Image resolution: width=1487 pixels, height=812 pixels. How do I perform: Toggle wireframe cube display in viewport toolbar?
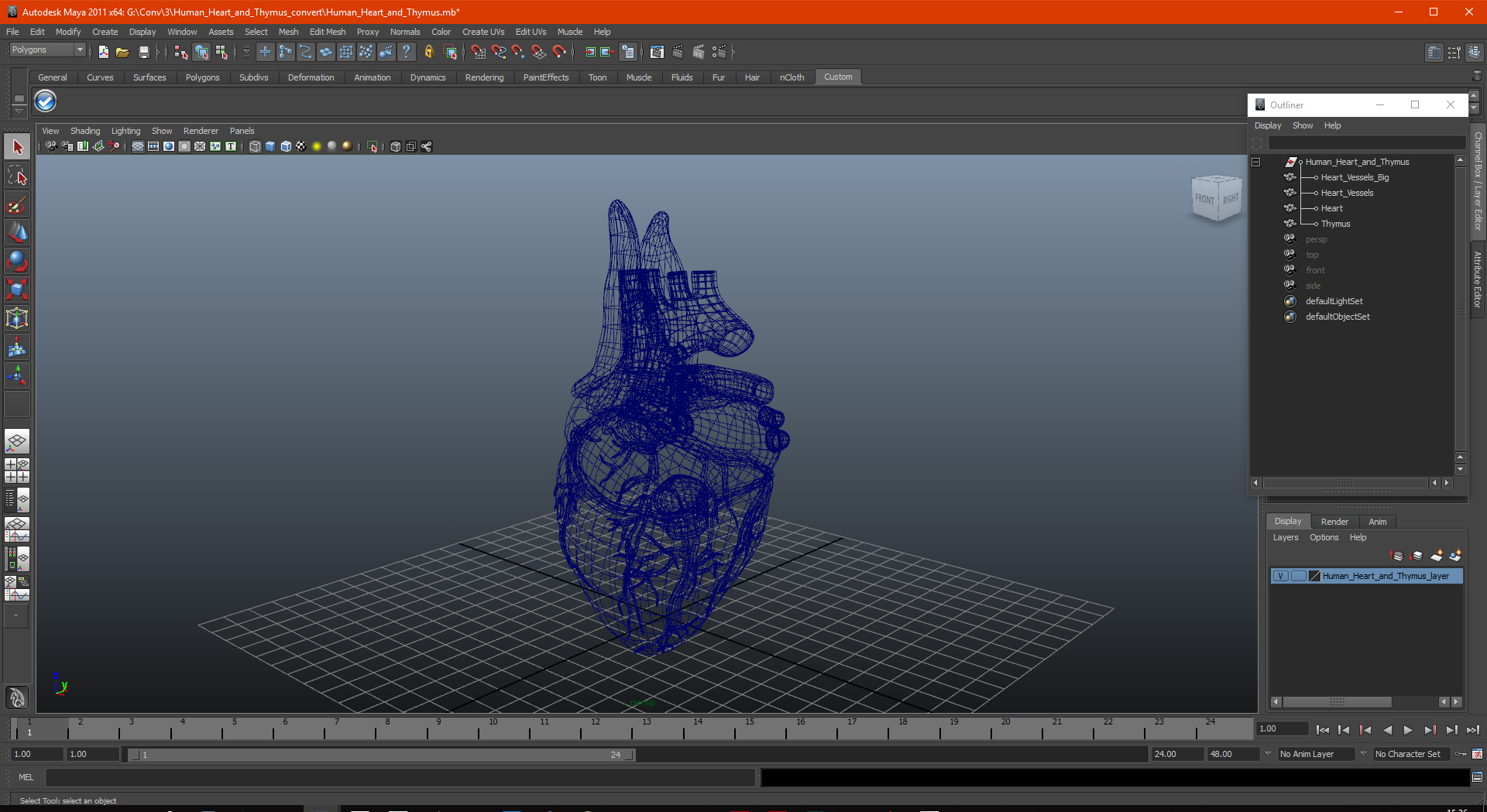click(255, 146)
